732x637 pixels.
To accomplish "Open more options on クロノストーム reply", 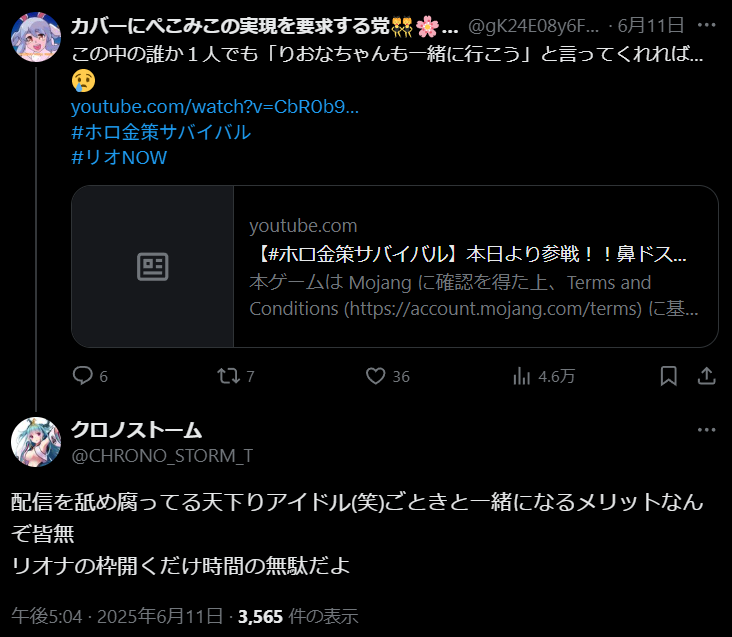I will 706,429.
